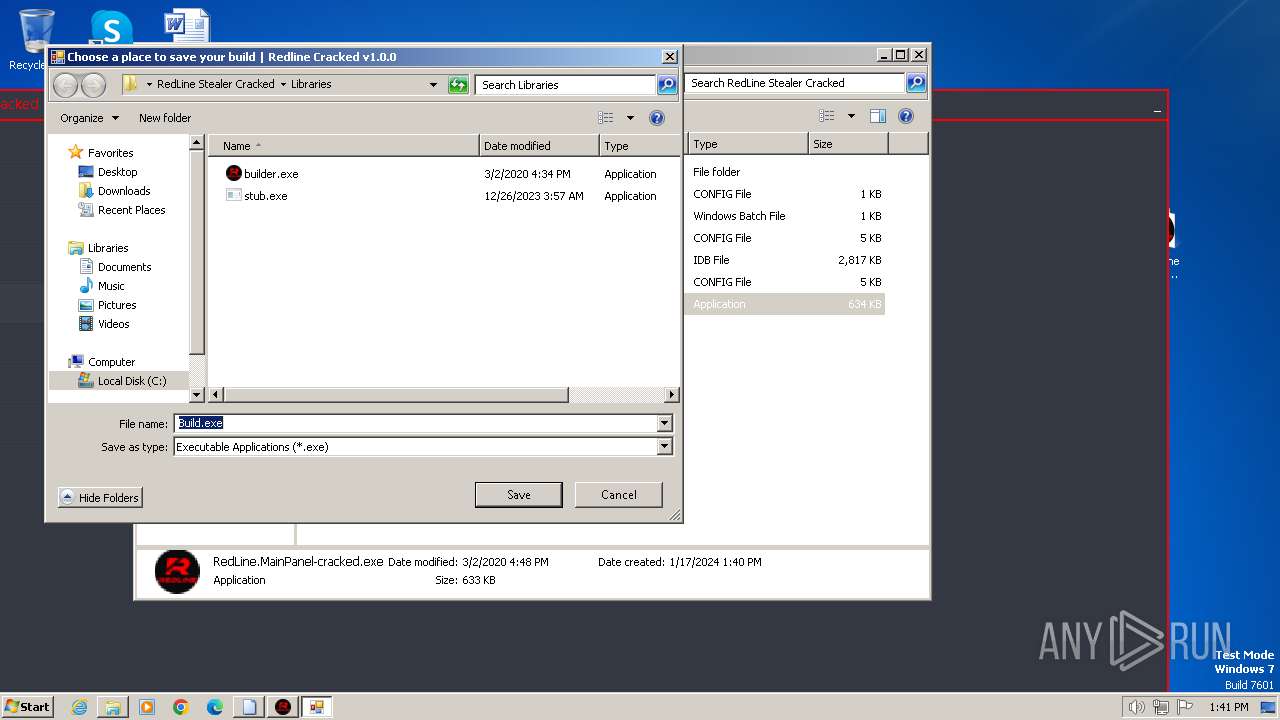Click view icon in Explorer window toolbar
1280x720 pixels.
point(827,116)
